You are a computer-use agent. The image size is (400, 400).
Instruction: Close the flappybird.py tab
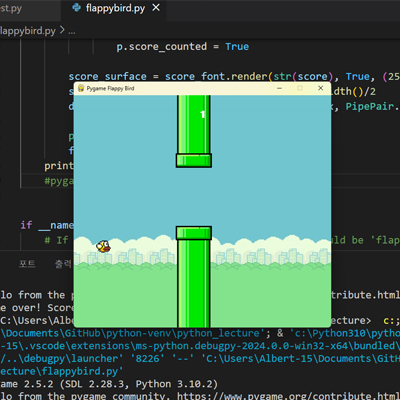[x=156, y=8]
